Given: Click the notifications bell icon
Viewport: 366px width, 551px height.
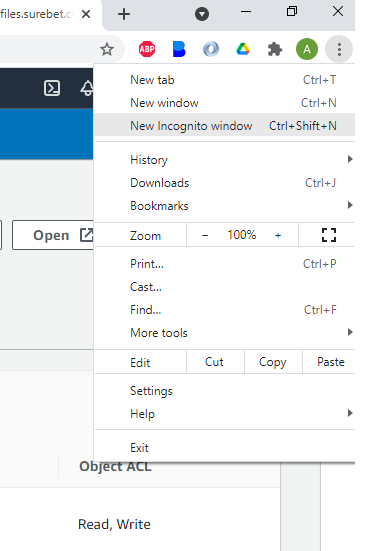Looking at the screenshot, I should pos(87,88).
